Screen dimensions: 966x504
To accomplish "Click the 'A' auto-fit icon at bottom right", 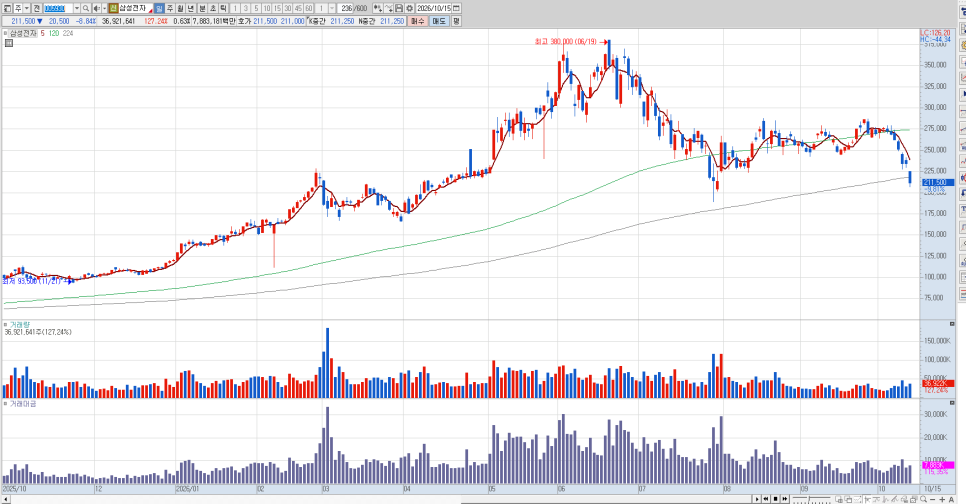I will pyautogui.click(x=951, y=500).
